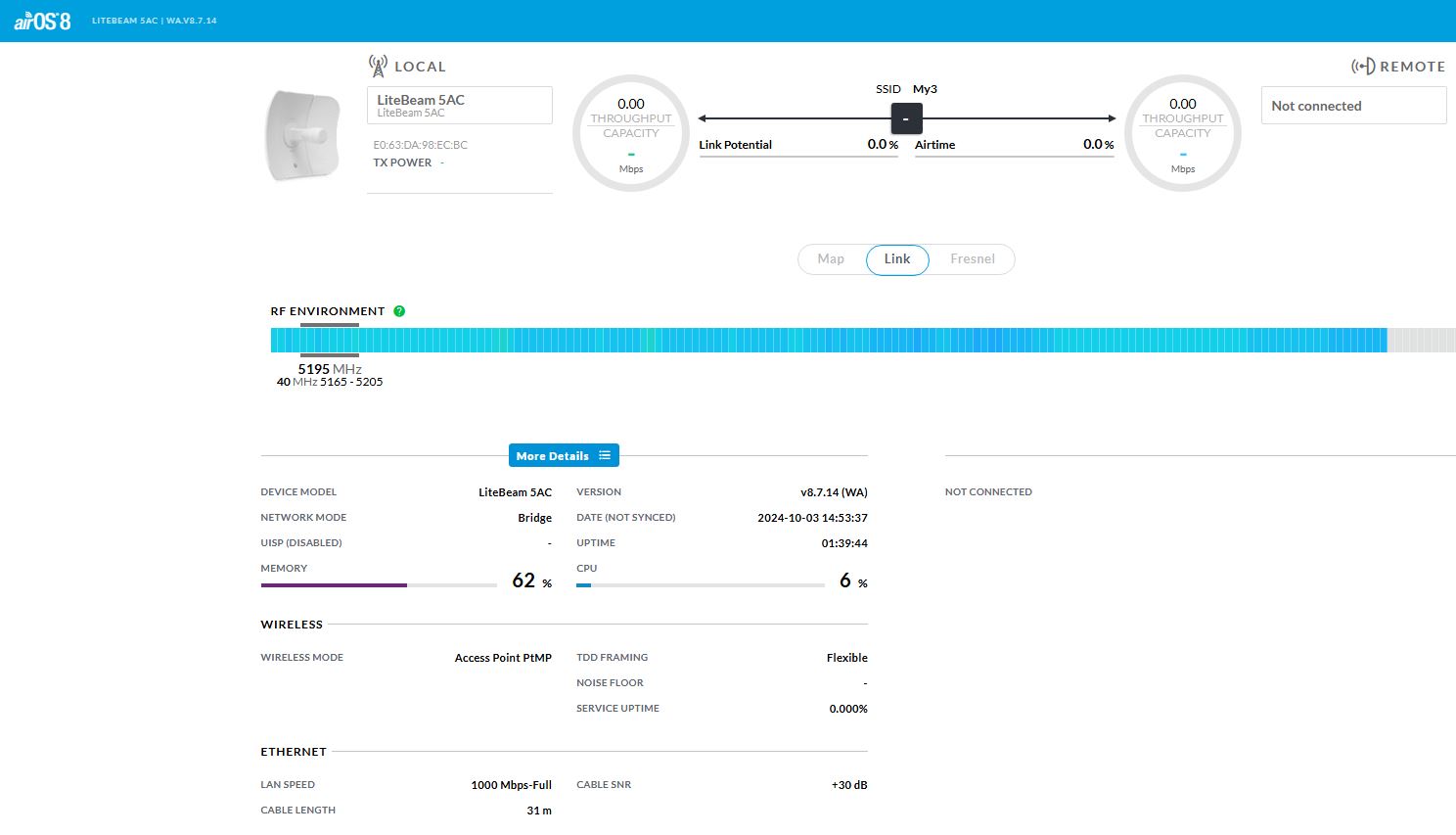
Task: Click the Not connected remote device box
Action: pyautogui.click(x=1353, y=106)
